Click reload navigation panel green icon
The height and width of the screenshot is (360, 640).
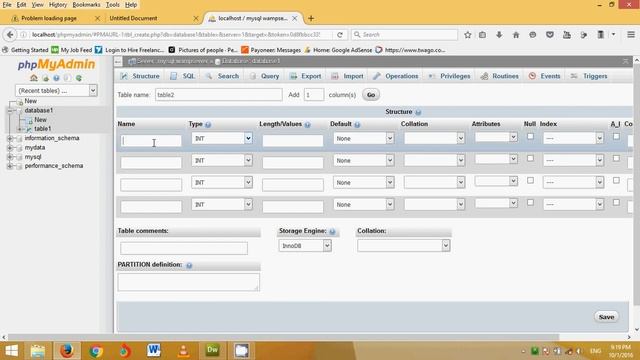[79, 78]
